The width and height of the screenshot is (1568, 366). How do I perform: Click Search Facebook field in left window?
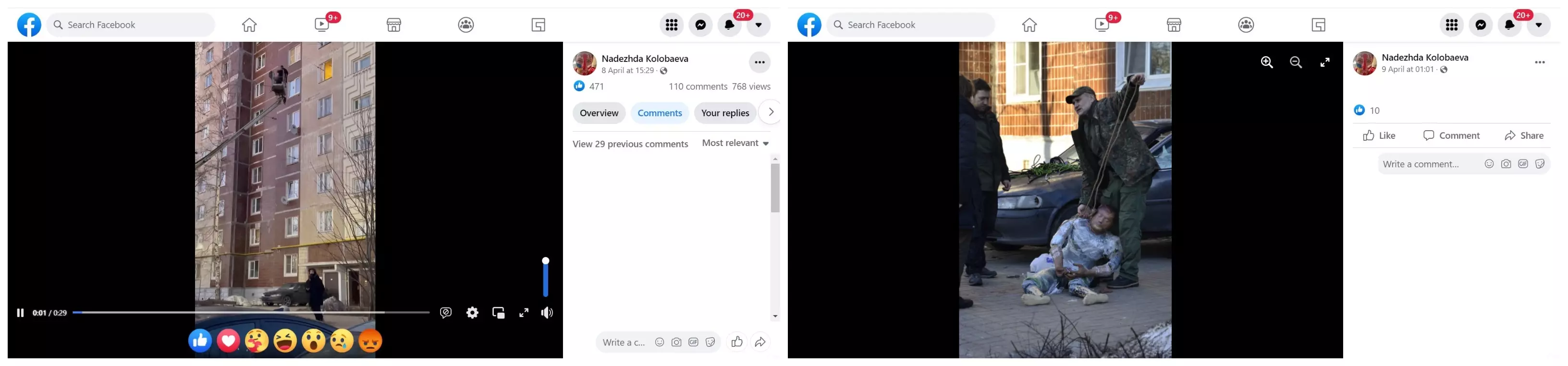pyautogui.click(x=130, y=25)
